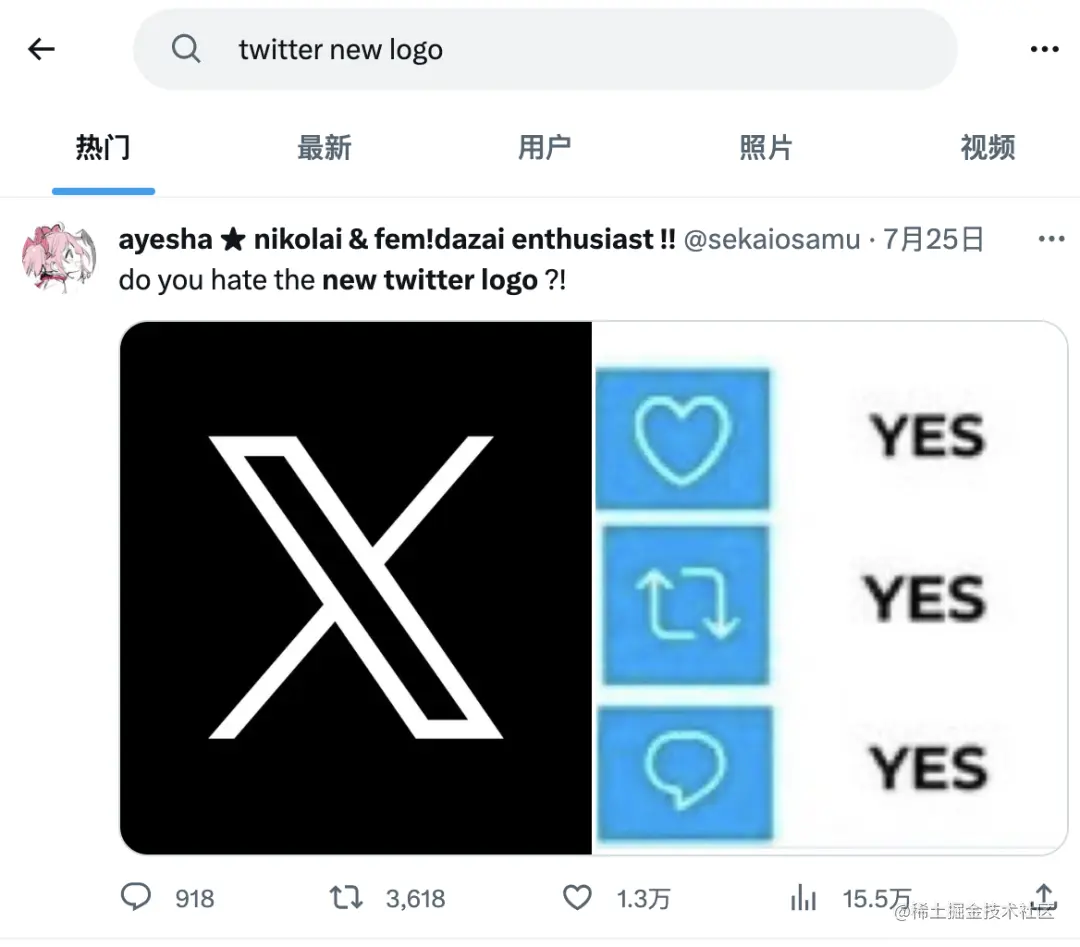
Task: Switch to the 最新 tab
Action: (324, 147)
